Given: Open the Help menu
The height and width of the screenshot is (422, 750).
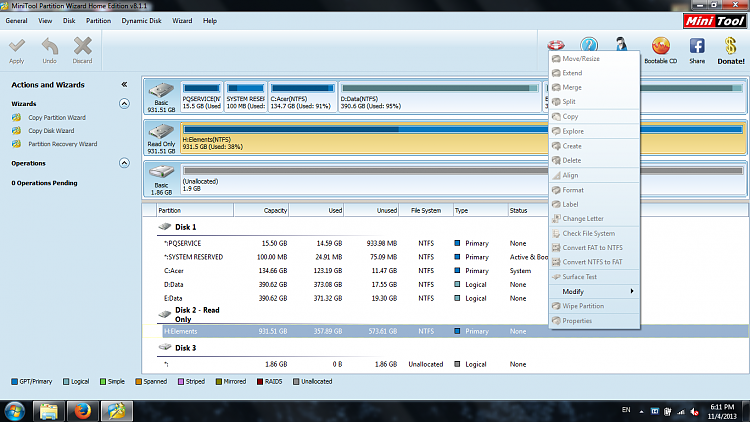Looking at the screenshot, I should (x=210, y=21).
